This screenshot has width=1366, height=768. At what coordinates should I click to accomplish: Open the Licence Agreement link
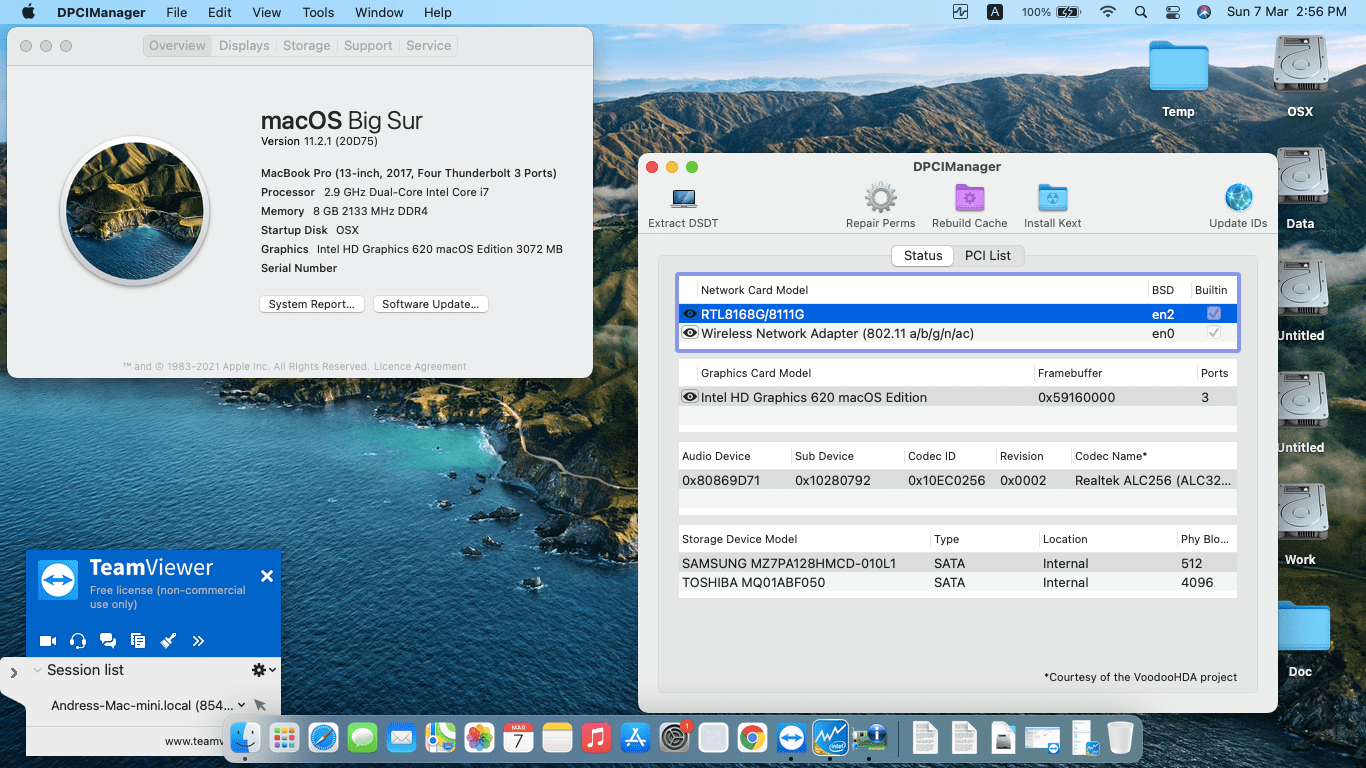420,367
